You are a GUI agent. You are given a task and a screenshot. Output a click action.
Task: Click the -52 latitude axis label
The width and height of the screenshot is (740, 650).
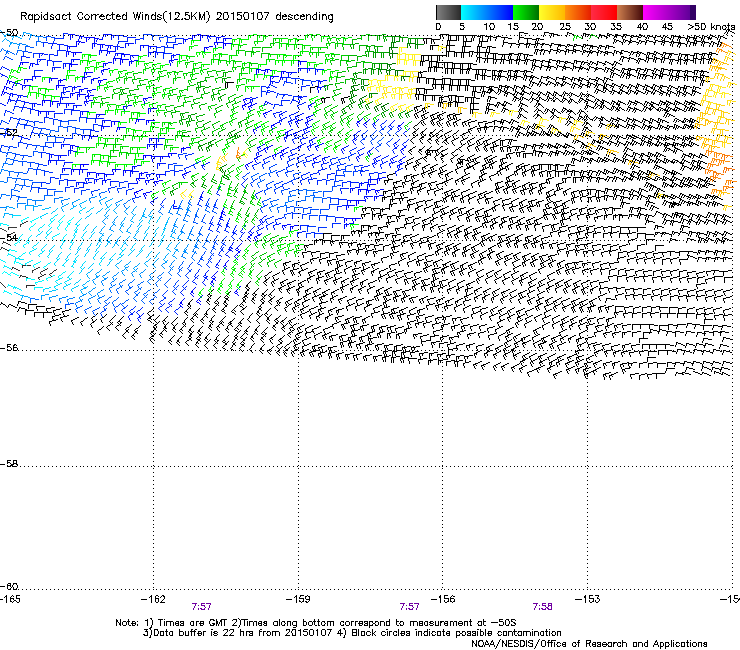pyautogui.click(x=9, y=133)
